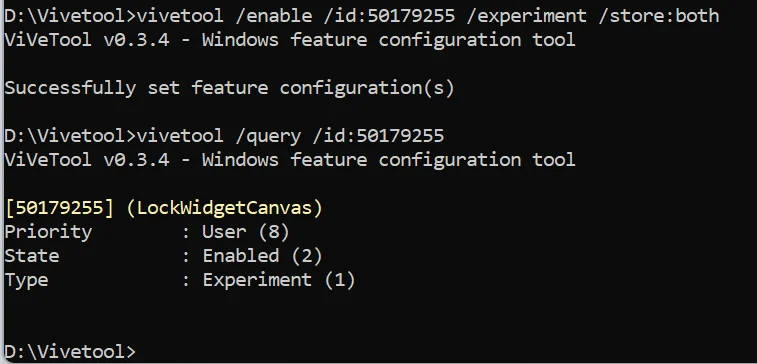The width and height of the screenshot is (757, 364).
Task: Click 'Enabled (2)' state value
Action: (x=262, y=256)
